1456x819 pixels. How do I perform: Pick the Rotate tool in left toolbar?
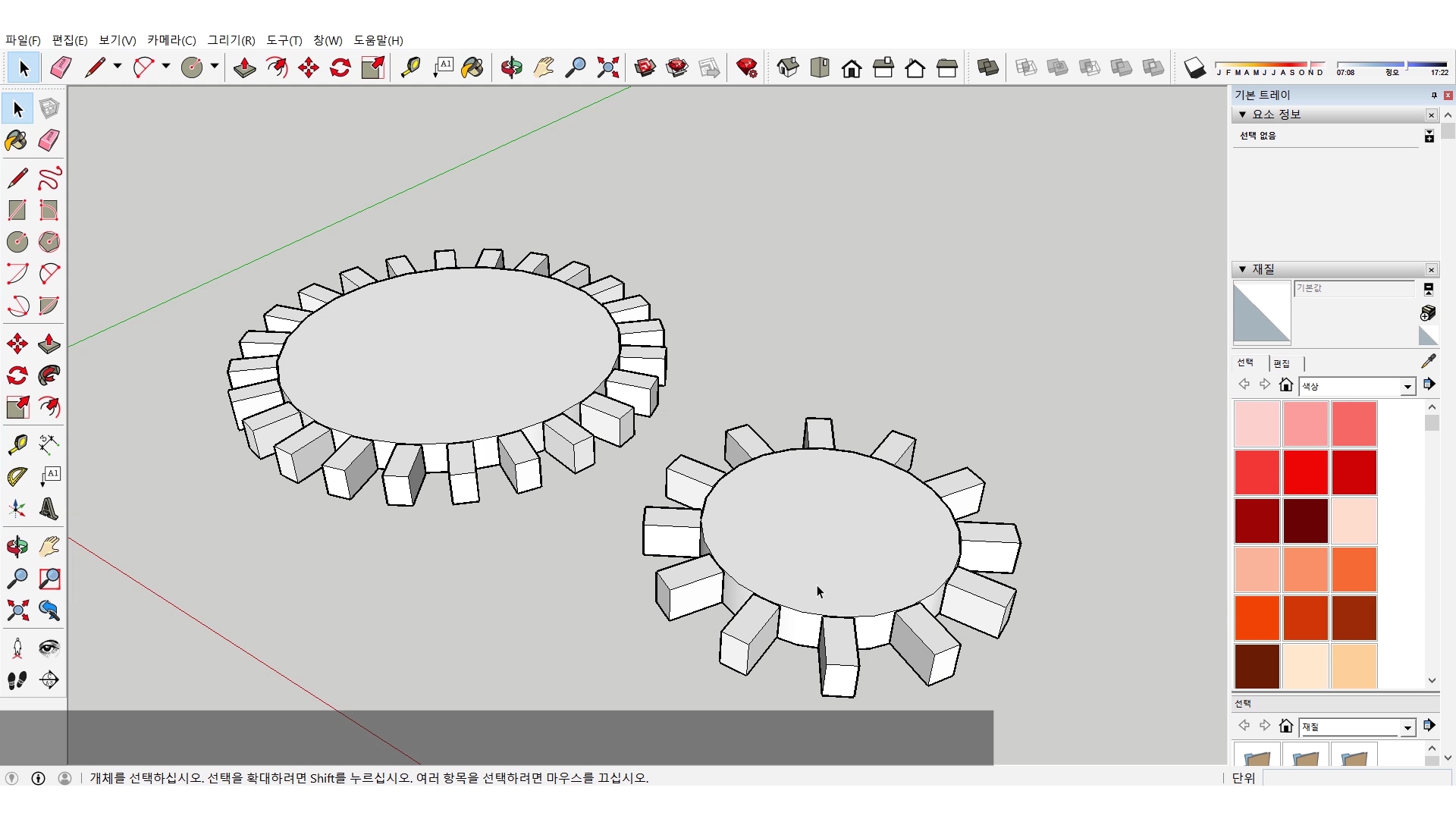click(x=17, y=375)
